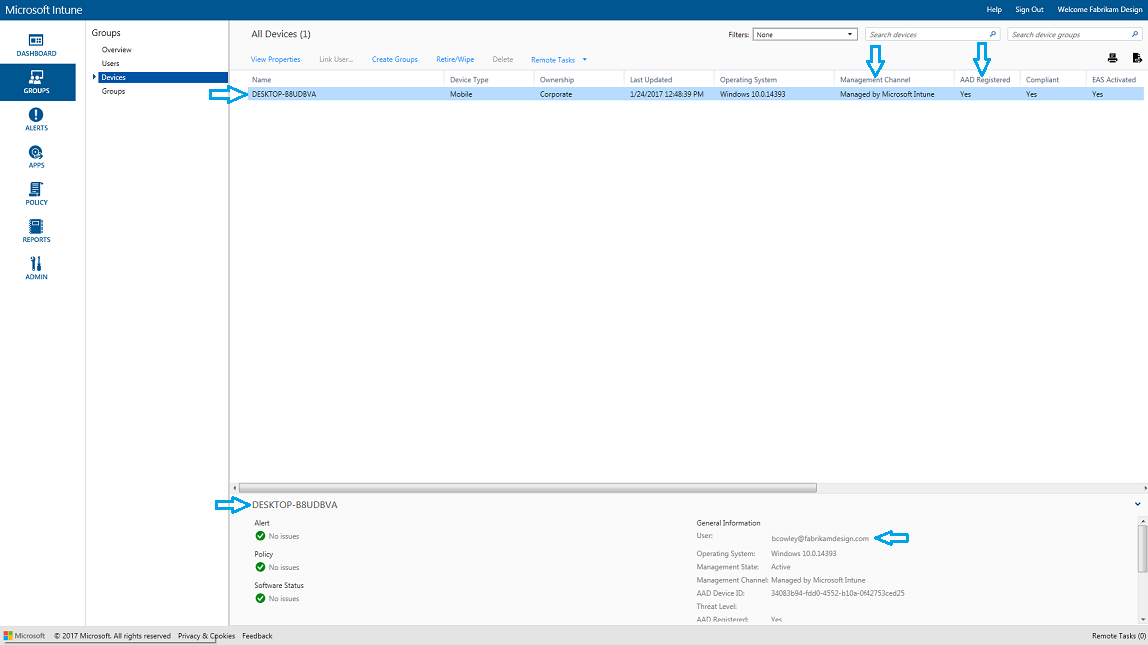Click the AAD Device ID value
Screen dimensions: 1148x645
[x=837, y=593]
